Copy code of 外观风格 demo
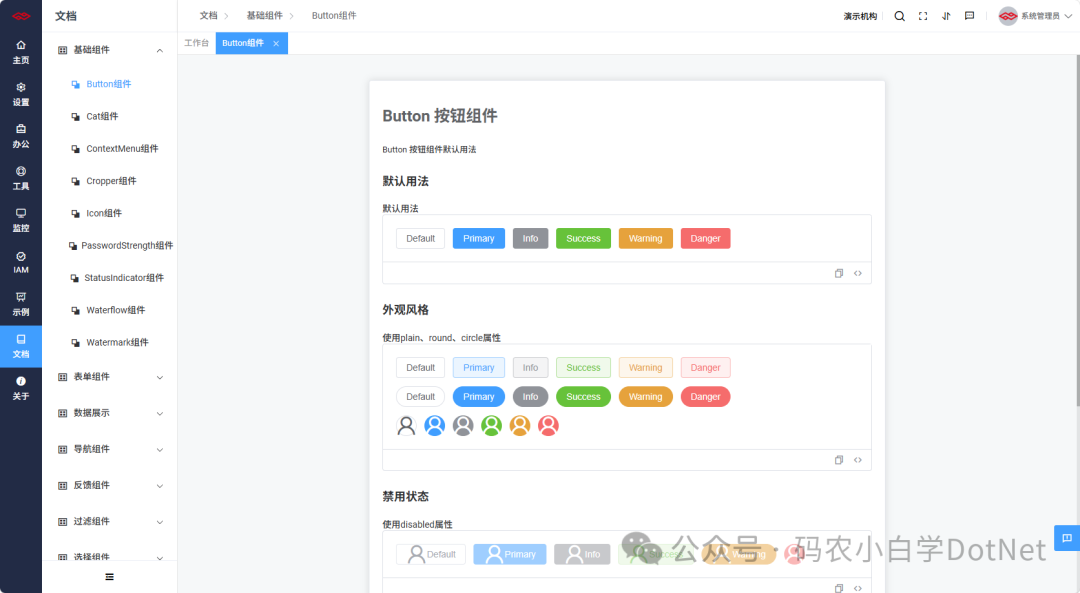Screen dimensions: 1080x593 [839, 460]
